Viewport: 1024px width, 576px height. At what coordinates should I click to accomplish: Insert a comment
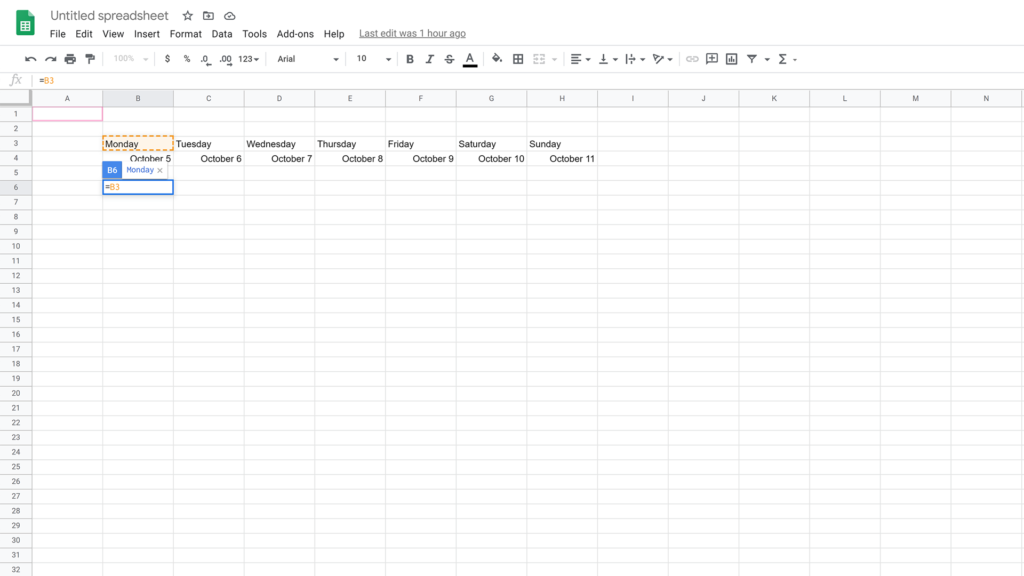[712, 59]
